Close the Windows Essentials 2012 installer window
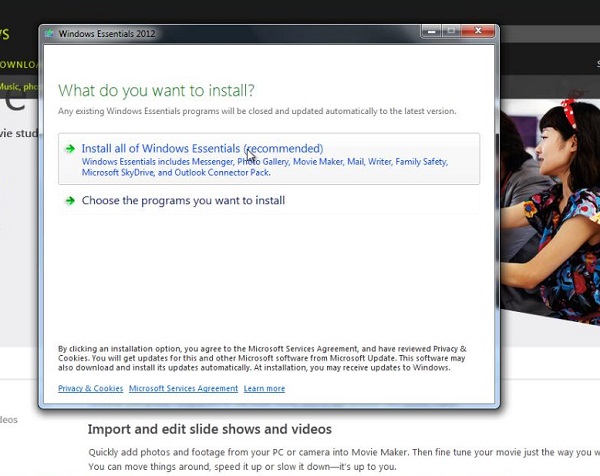The width and height of the screenshot is (600, 476). 478,31
